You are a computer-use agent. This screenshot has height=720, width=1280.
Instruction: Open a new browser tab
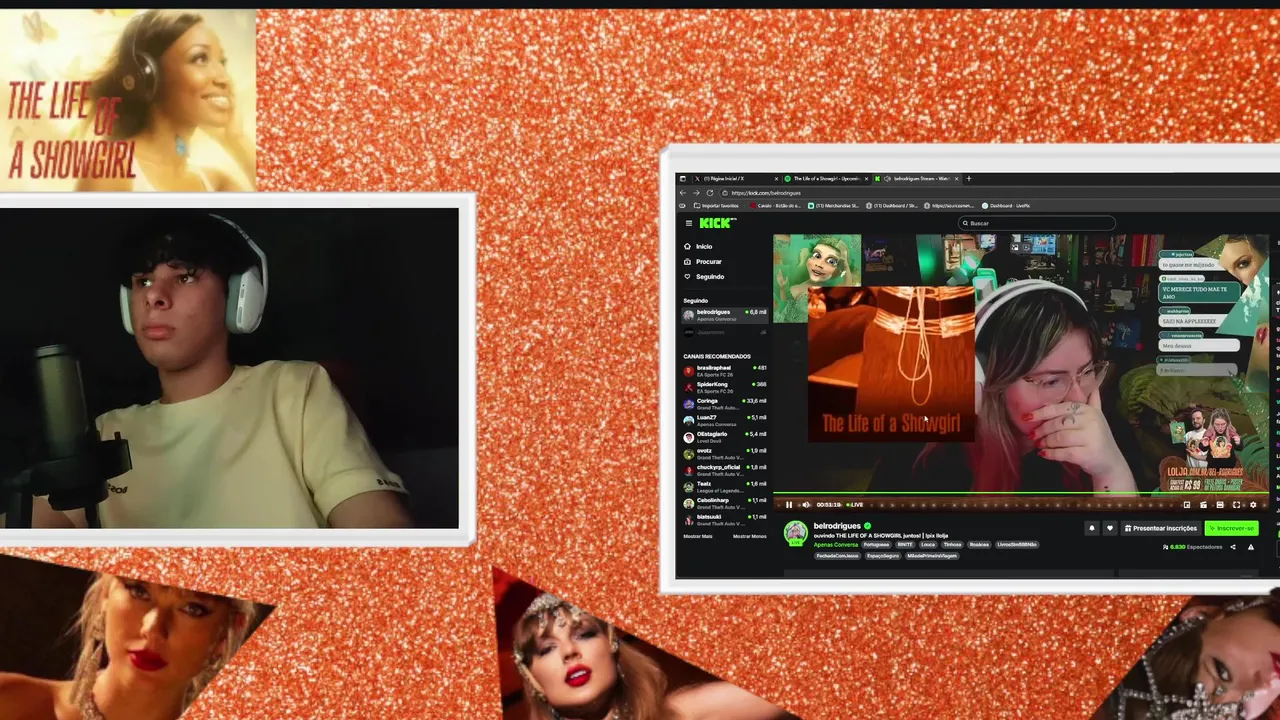968,179
